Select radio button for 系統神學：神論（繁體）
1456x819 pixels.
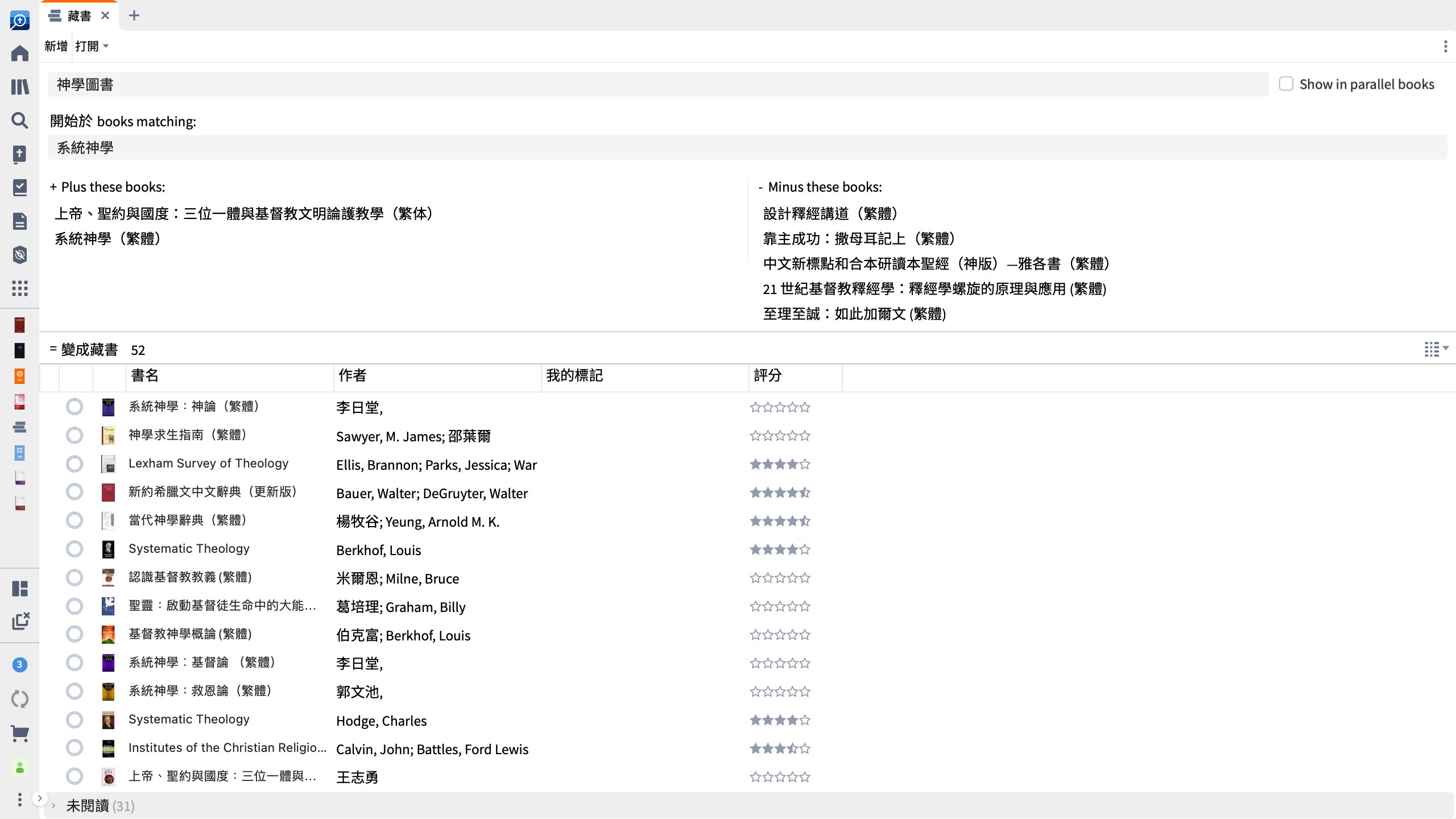[74, 406]
